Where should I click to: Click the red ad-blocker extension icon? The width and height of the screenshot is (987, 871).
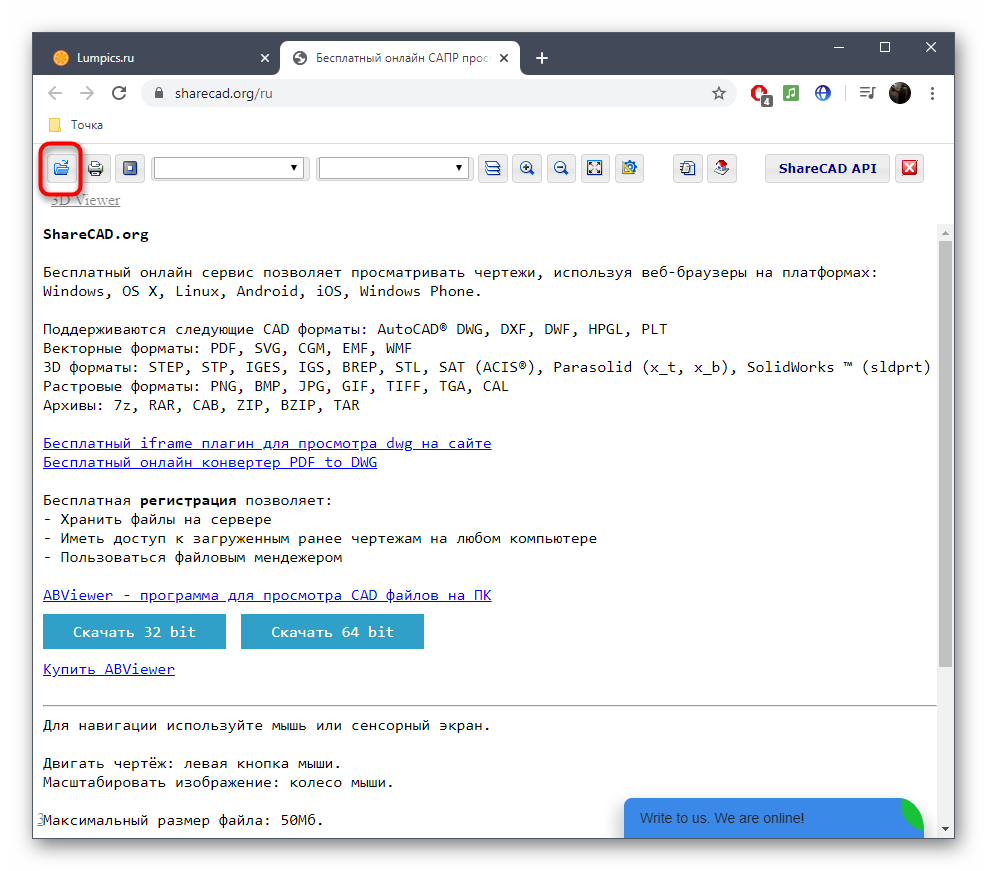(x=760, y=94)
